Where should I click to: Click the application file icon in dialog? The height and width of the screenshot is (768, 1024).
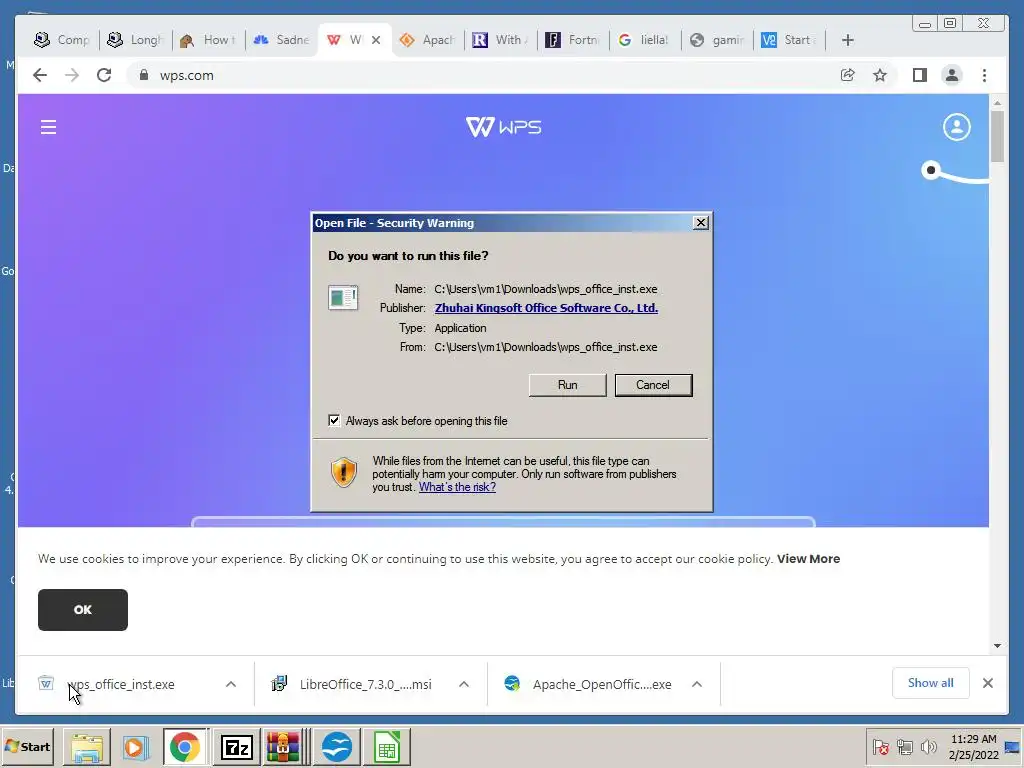click(343, 297)
